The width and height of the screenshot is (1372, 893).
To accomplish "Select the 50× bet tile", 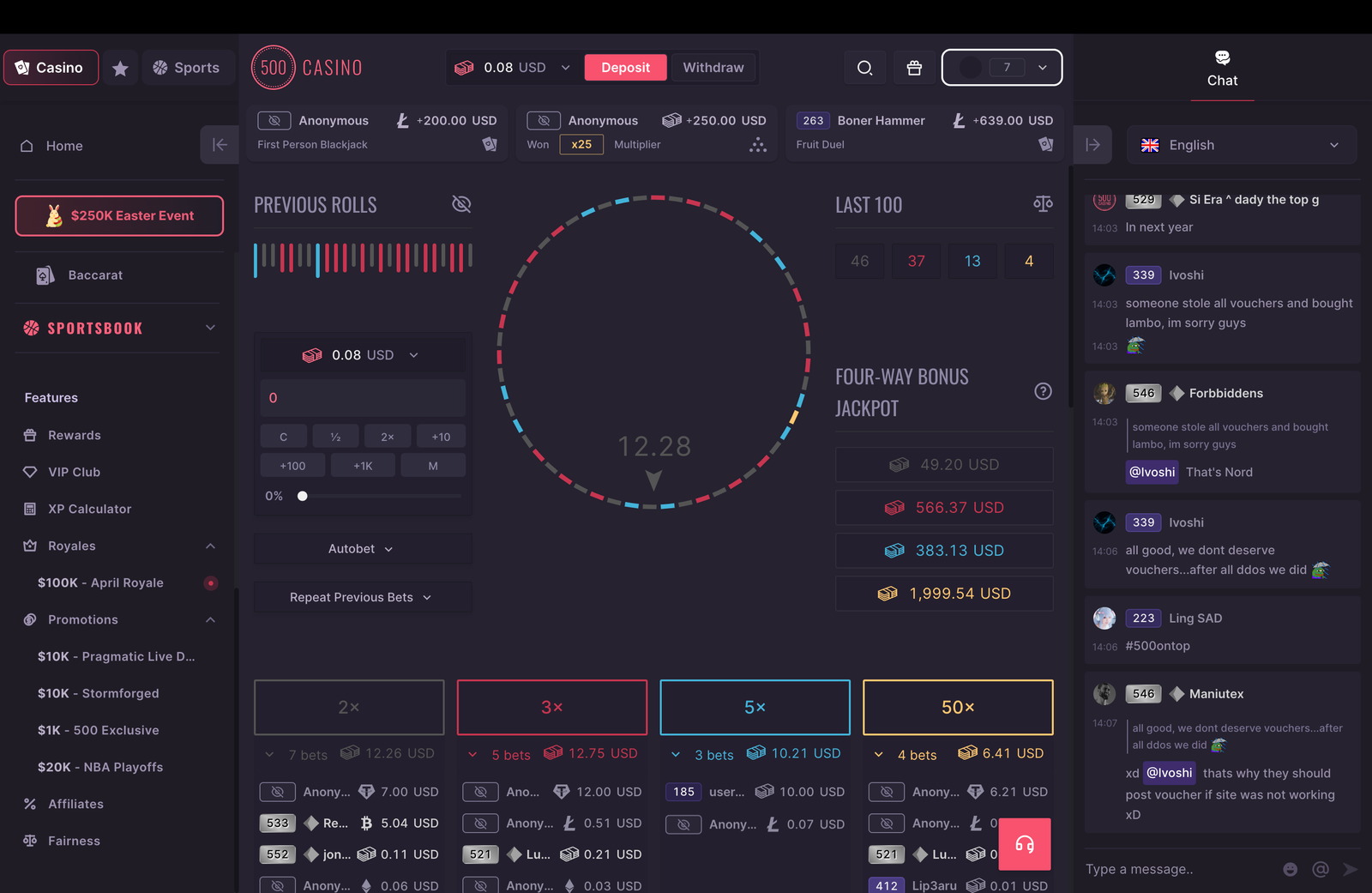I will [x=958, y=708].
